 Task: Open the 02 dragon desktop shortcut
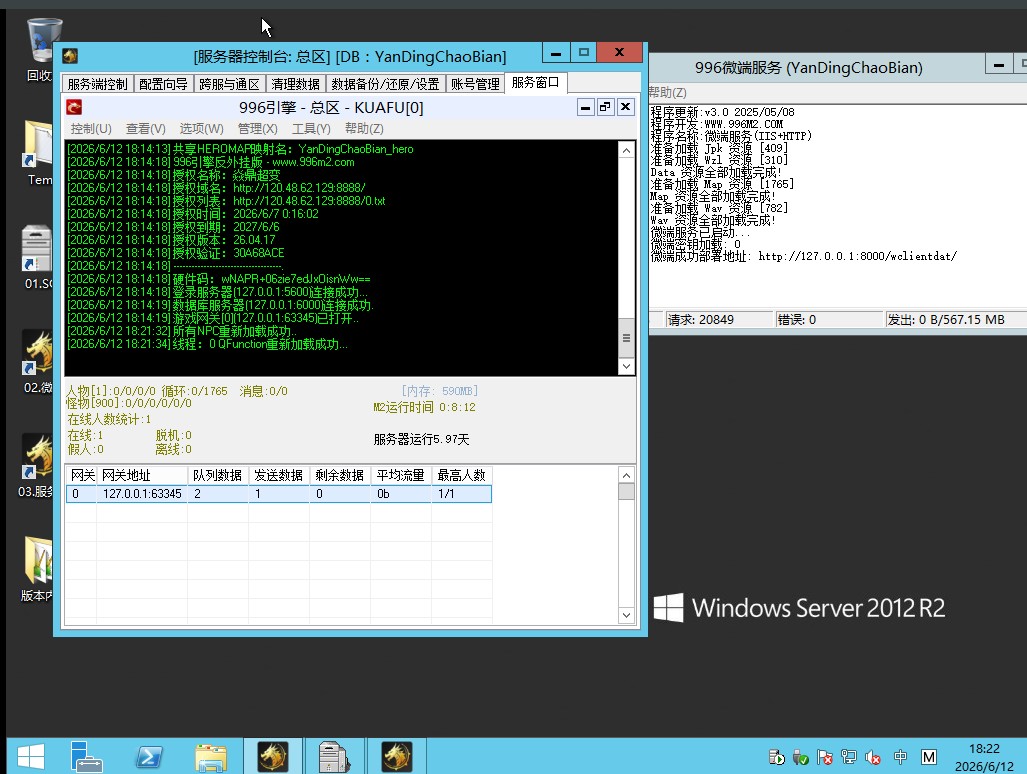38,361
